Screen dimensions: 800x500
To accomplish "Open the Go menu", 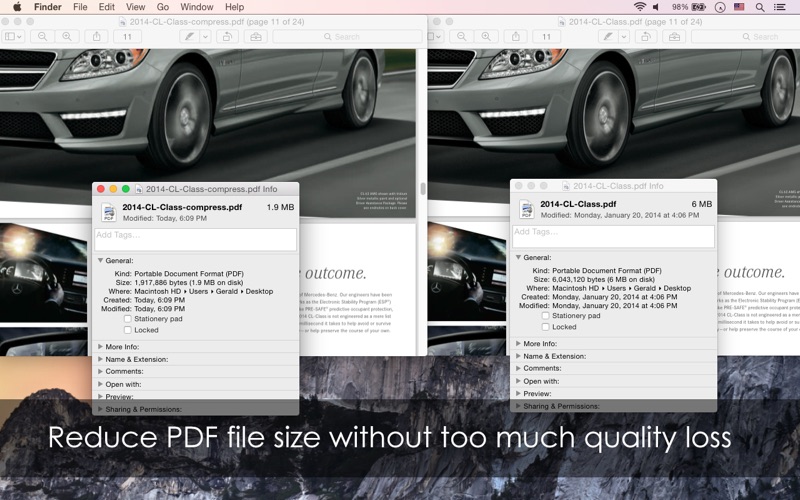I will (x=162, y=7).
